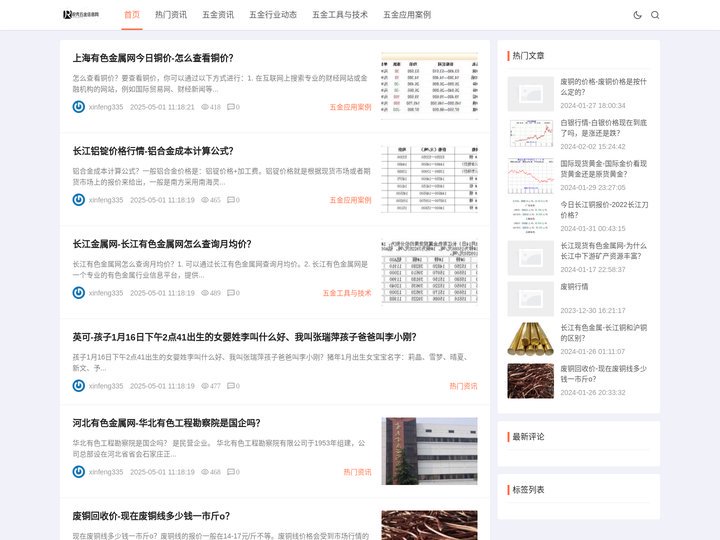Open 五金资讯 nav tab
The image size is (720, 540).
pyautogui.click(x=218, y=15)
